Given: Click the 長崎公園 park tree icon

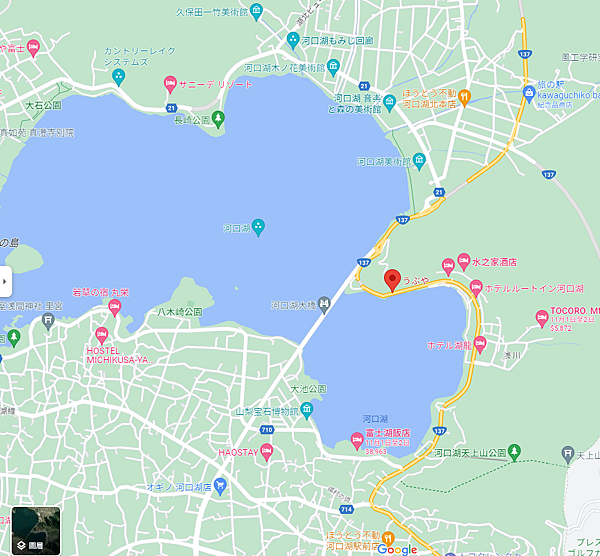Looking at the screenshot, I should click(x=218, y=119).
